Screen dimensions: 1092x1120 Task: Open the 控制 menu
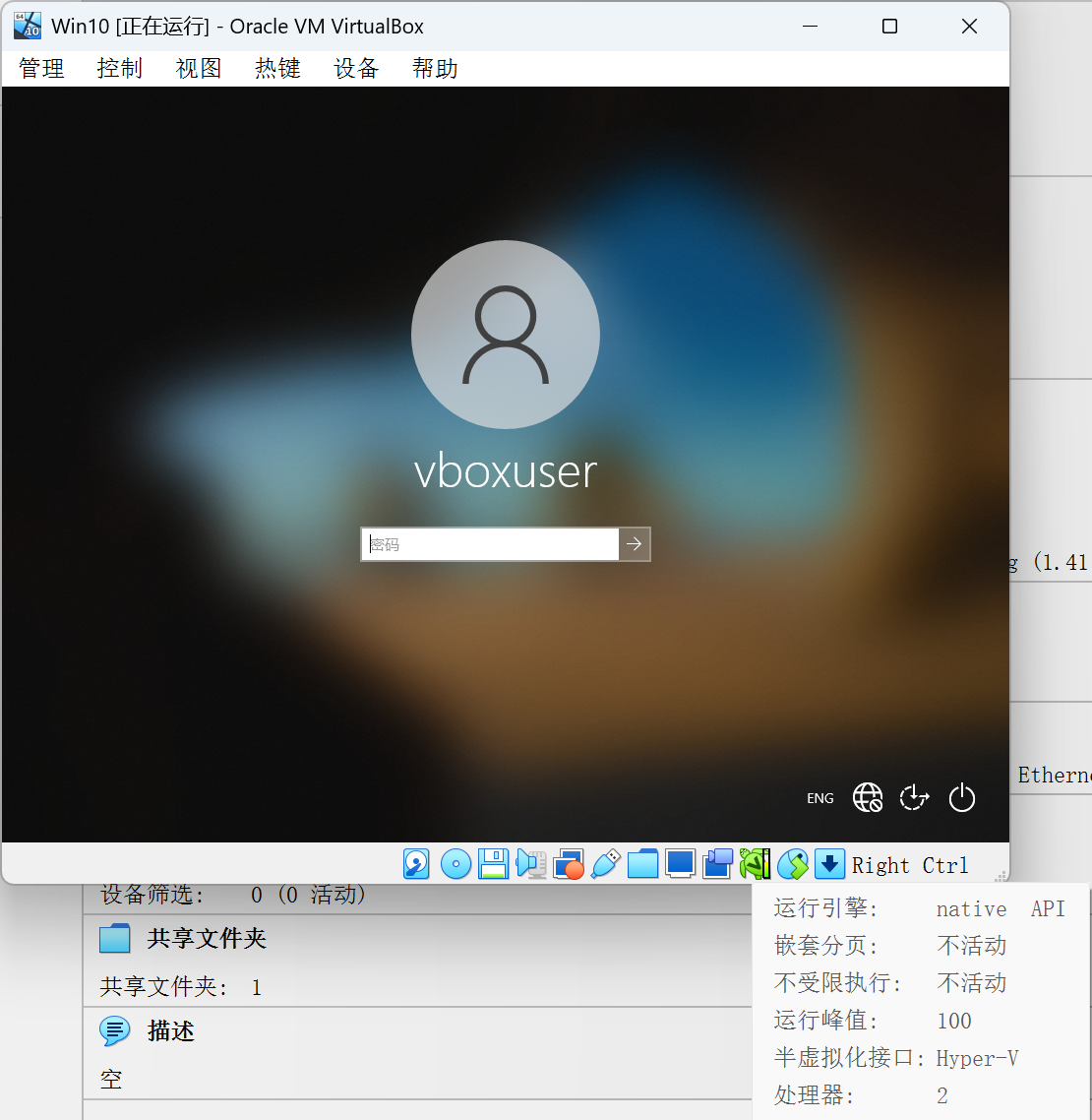[119, 68]
